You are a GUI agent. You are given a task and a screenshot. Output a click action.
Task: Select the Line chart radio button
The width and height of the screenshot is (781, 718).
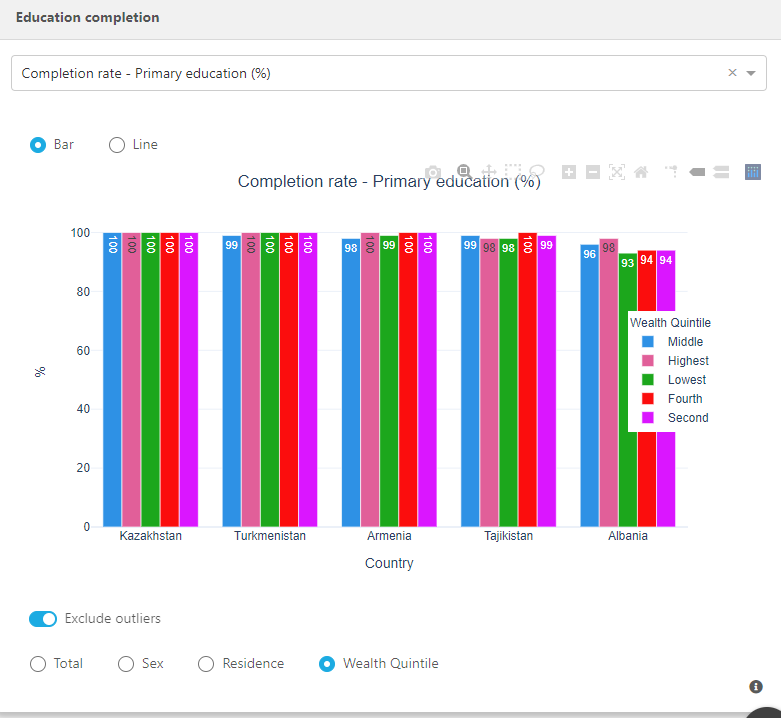(x=117, y=145)
